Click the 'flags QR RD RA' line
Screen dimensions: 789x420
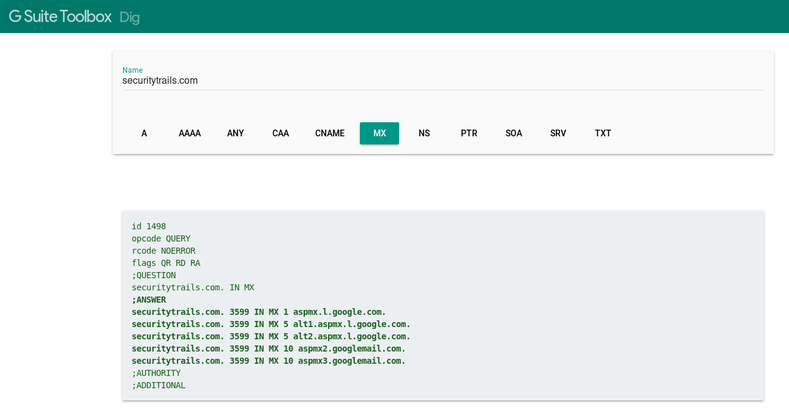(x=166, y=263)
